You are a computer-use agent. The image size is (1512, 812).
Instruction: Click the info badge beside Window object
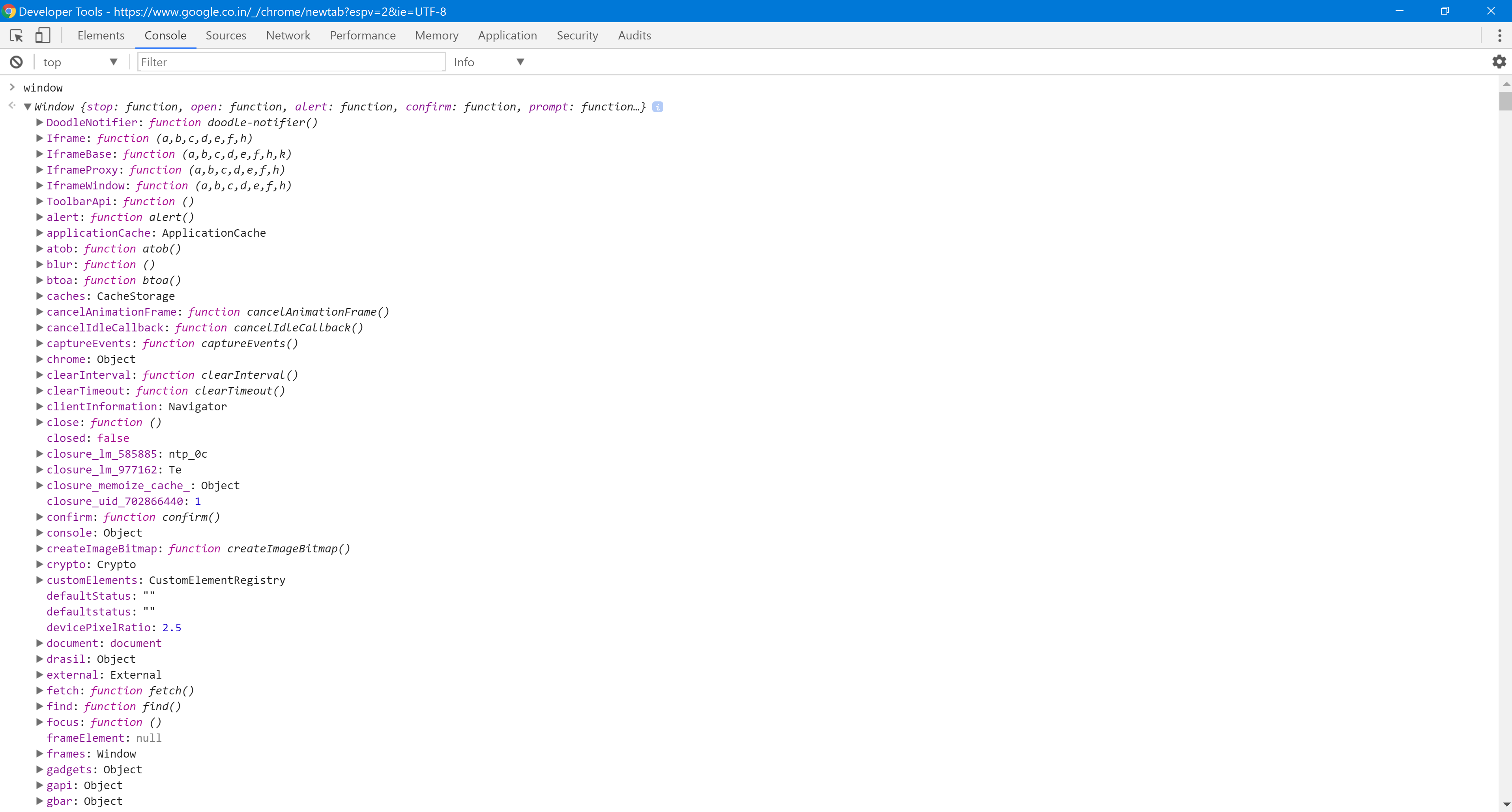coord(657,107)
